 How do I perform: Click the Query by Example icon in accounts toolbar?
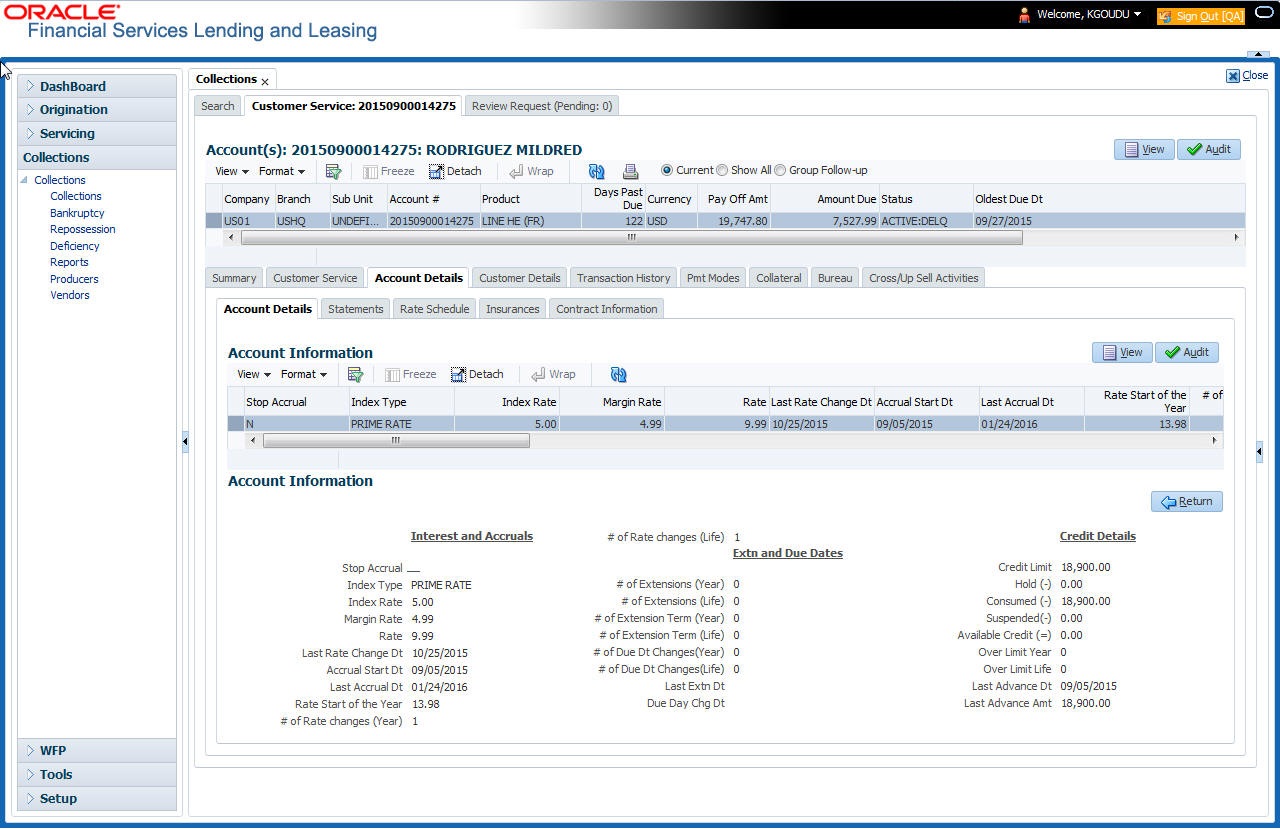coord(334,171)
